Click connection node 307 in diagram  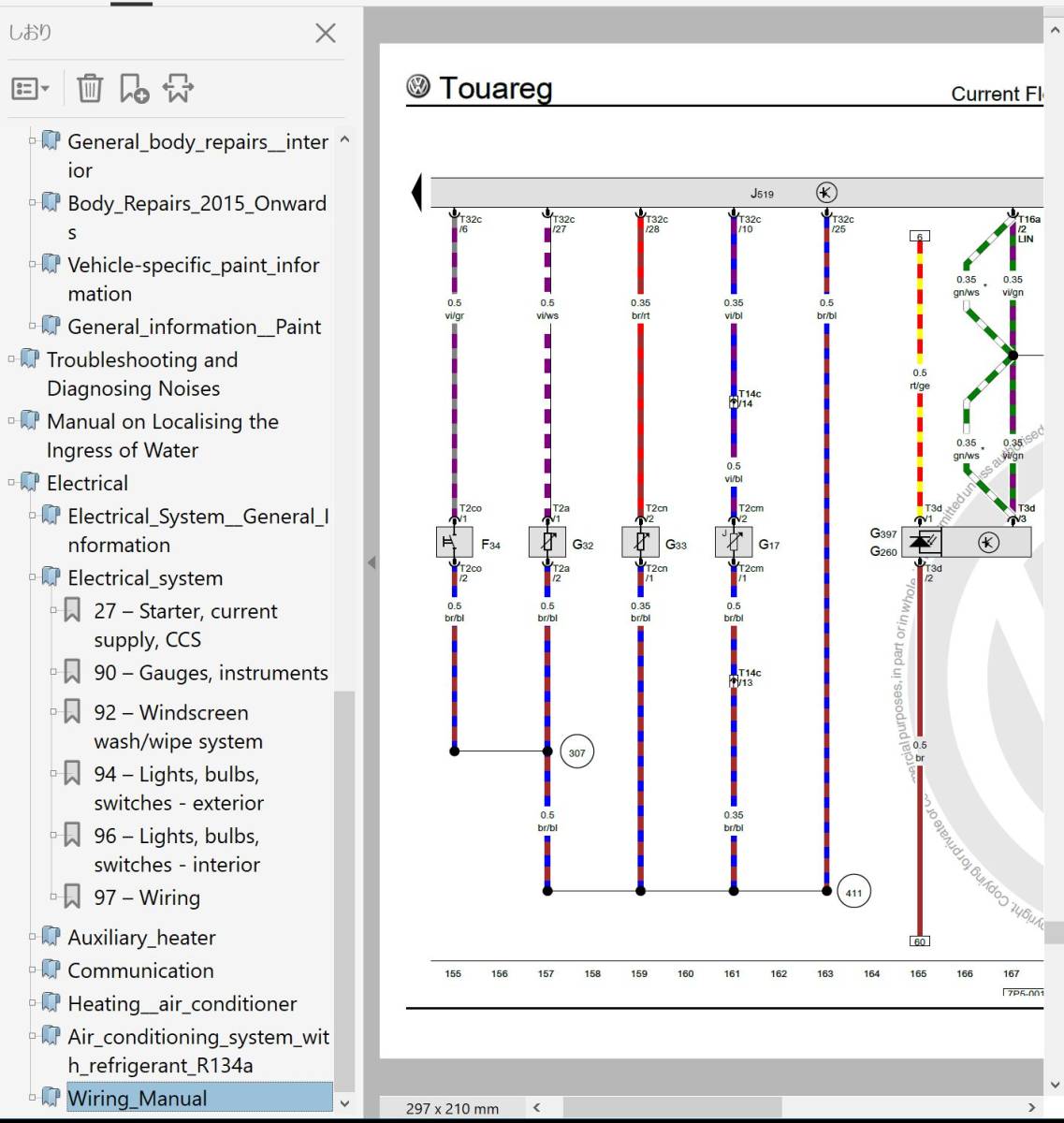(576, 752)
